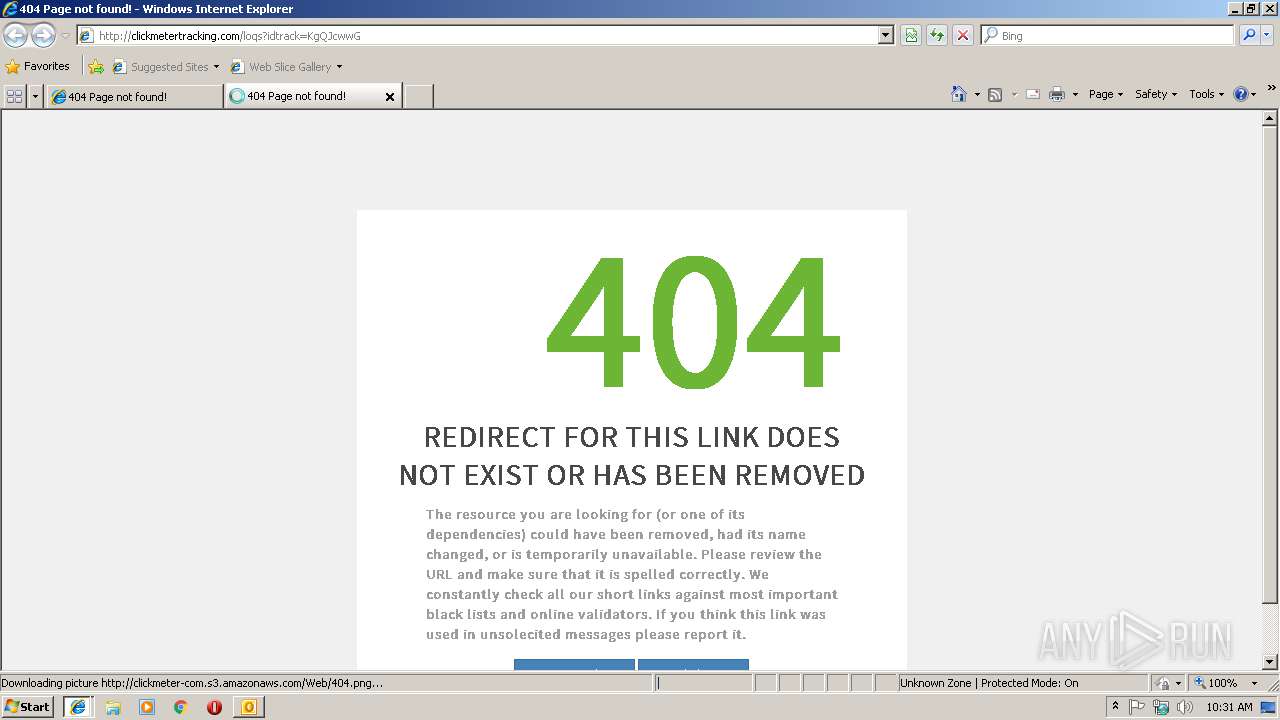Click the large green 404 graphic
1280x720 pixels.
tap(692, 321)
